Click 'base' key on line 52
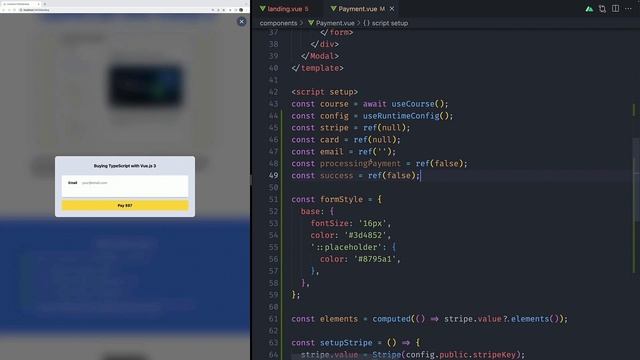The image size is (640, 360). coord(310,211)
